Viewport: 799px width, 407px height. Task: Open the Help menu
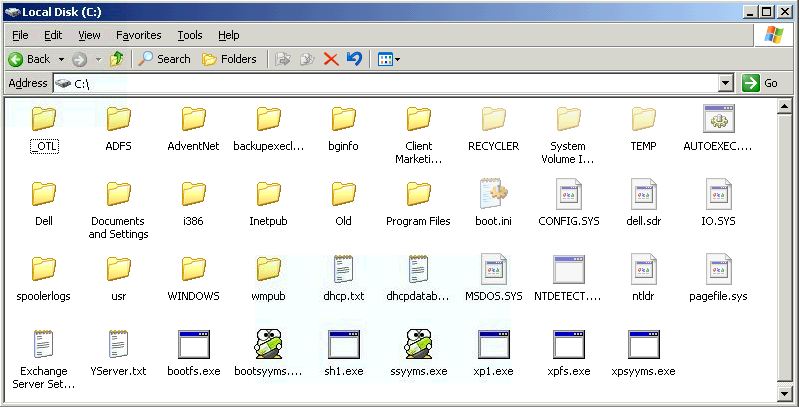coord(229,35)
